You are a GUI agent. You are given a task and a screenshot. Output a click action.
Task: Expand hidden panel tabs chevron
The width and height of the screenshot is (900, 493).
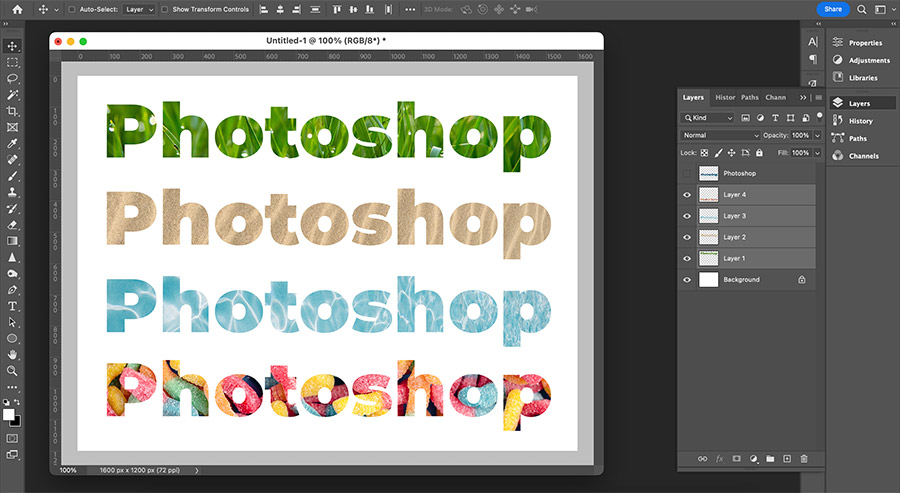pos(803,98)
